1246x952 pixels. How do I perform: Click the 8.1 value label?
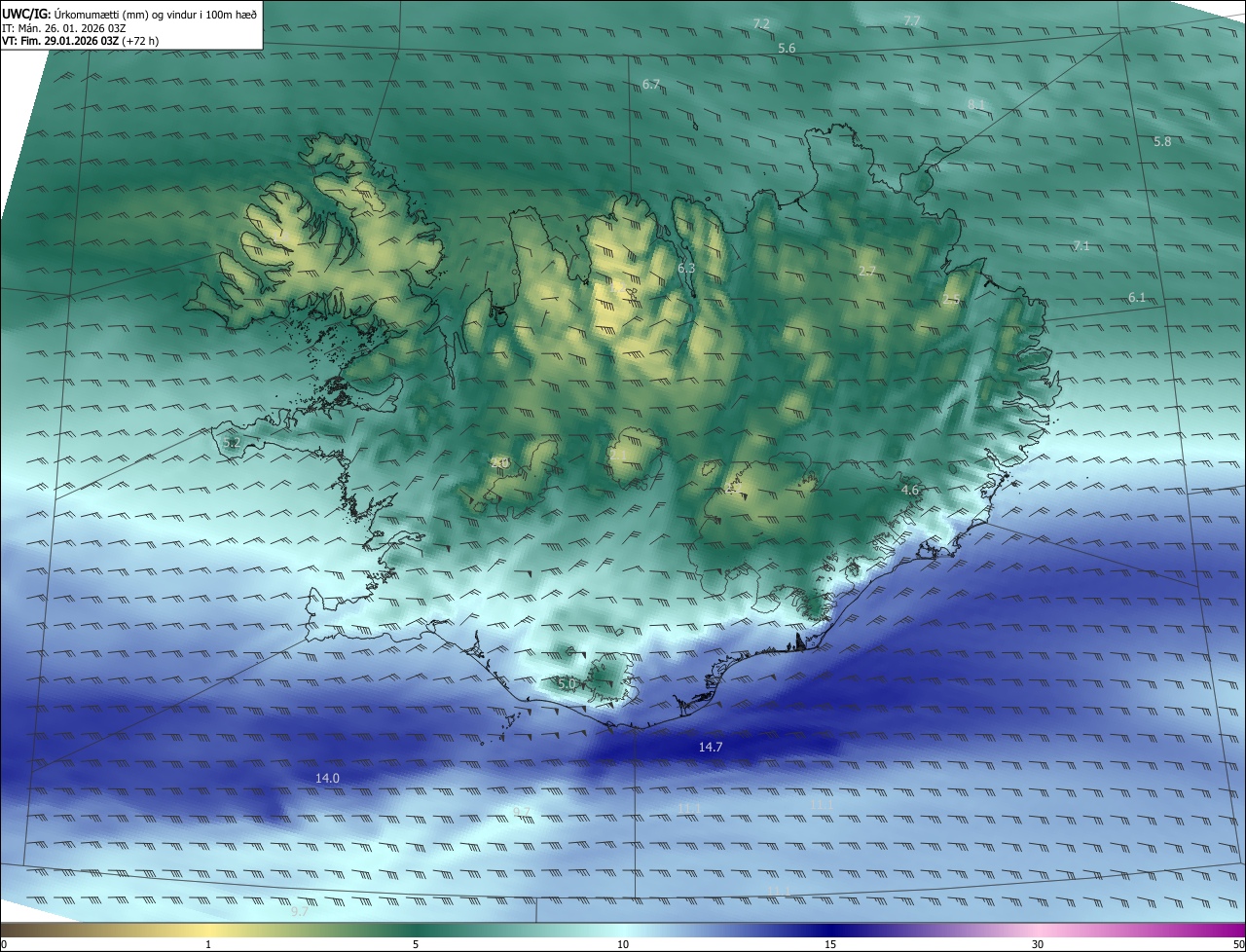pyautogui.click(x=976, y=104)
